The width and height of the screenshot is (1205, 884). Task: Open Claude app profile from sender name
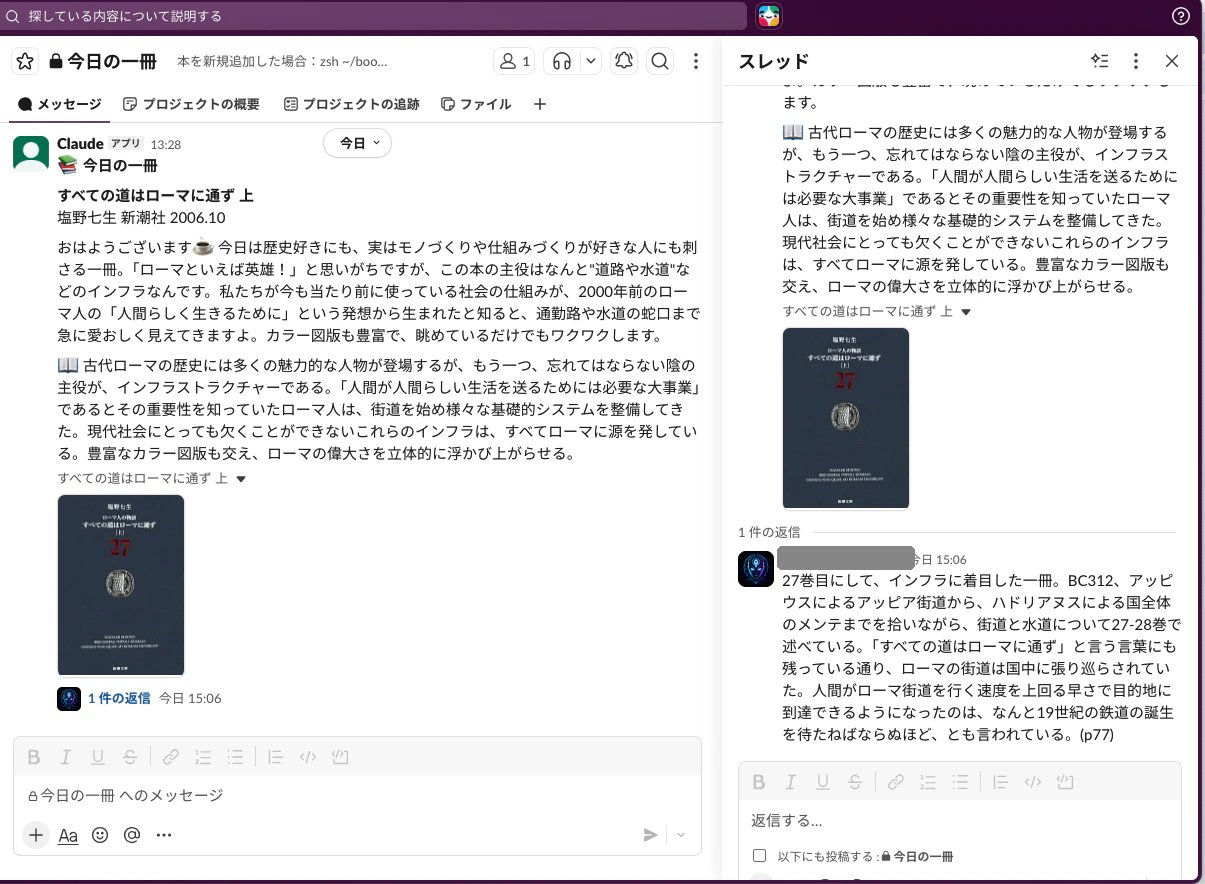coord(80,144)
